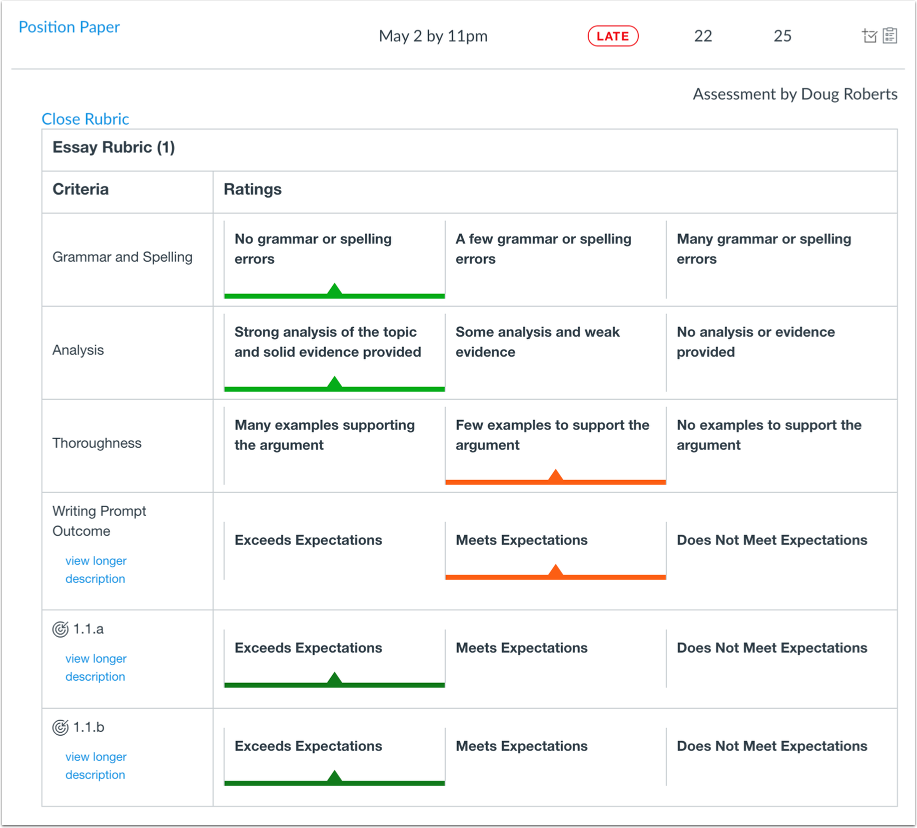Open the Position Paper assignment link
The height and width of the screenshot is (828, 917).
click(x=69, y=27)
